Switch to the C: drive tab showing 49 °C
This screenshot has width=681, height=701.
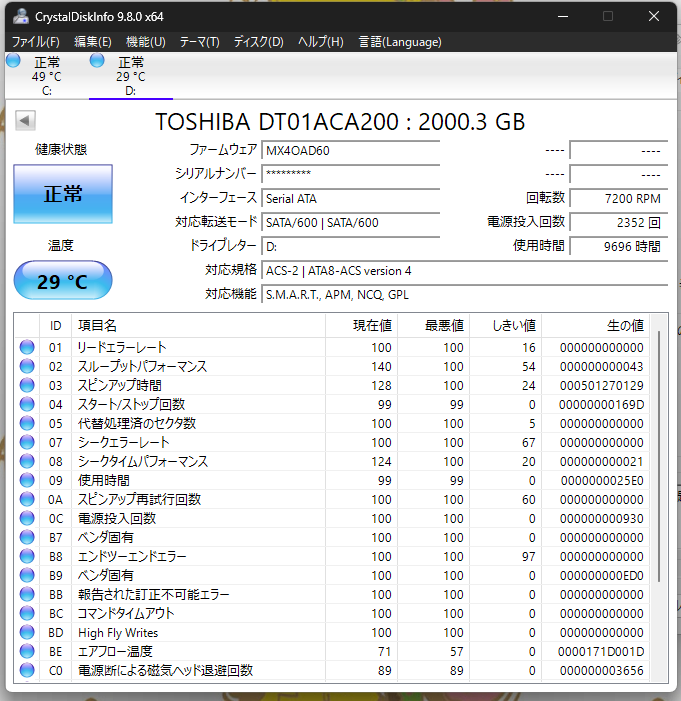tap(47, 76)
